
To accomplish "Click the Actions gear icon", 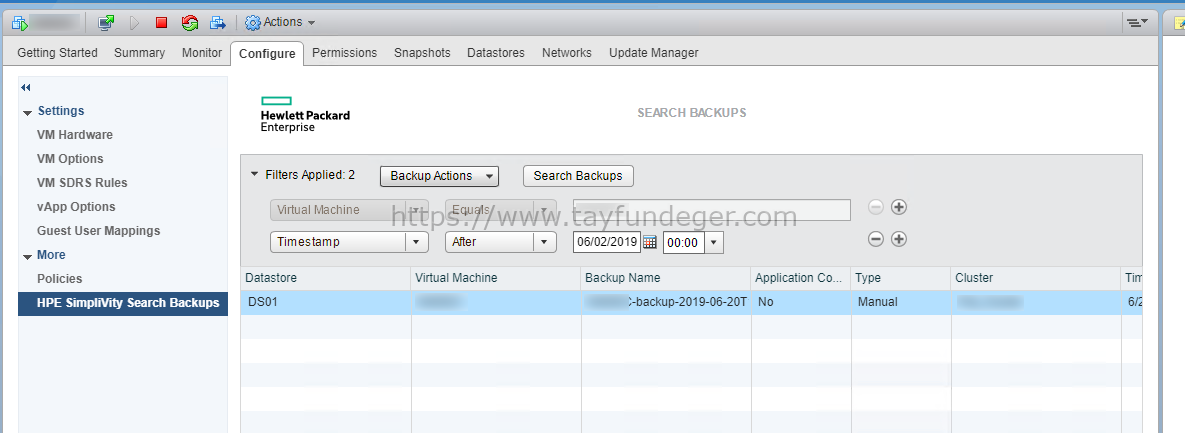I will click(252, 23).
